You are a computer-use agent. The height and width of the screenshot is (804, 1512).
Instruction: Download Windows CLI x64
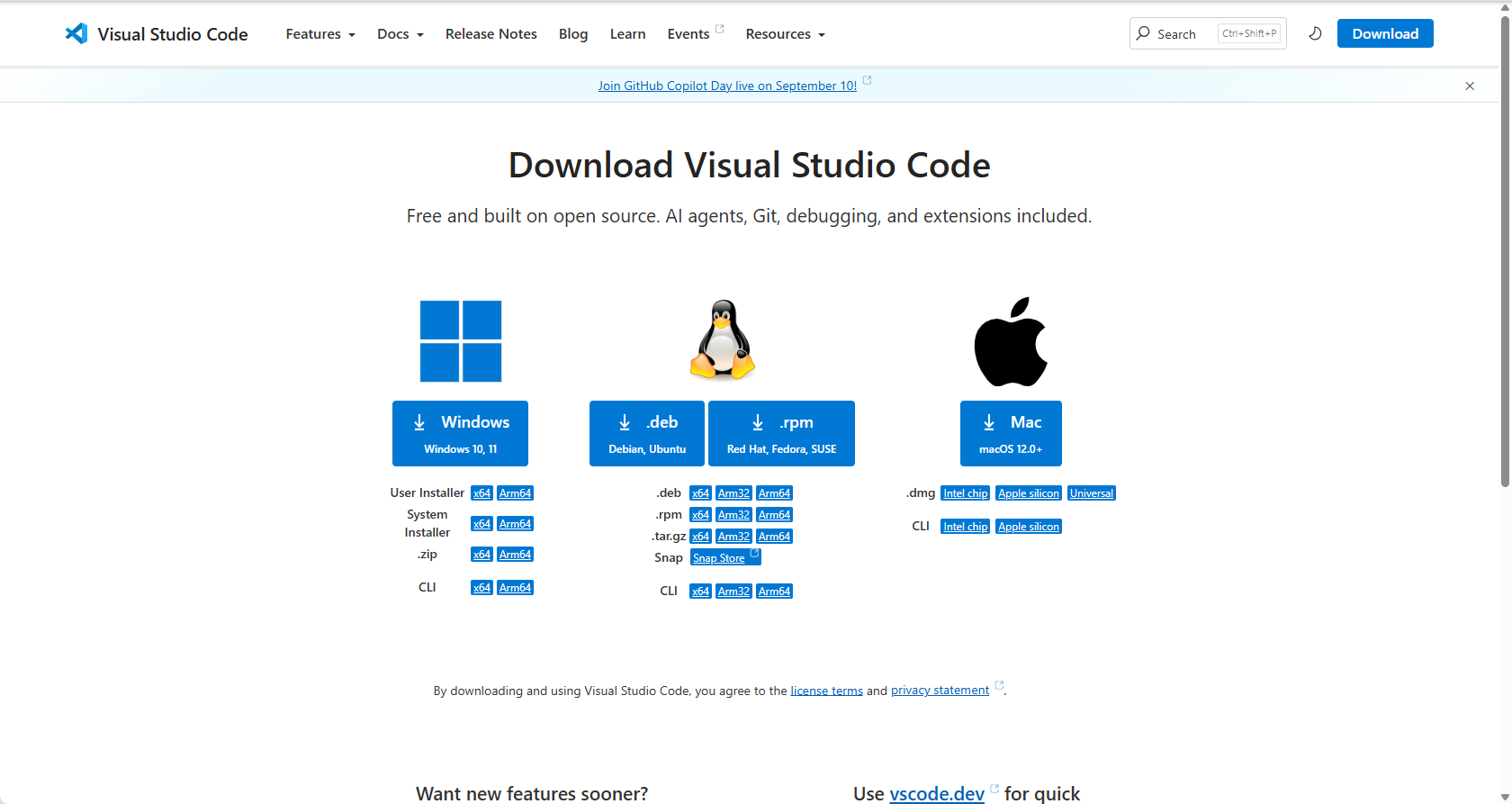coord(481,588)
